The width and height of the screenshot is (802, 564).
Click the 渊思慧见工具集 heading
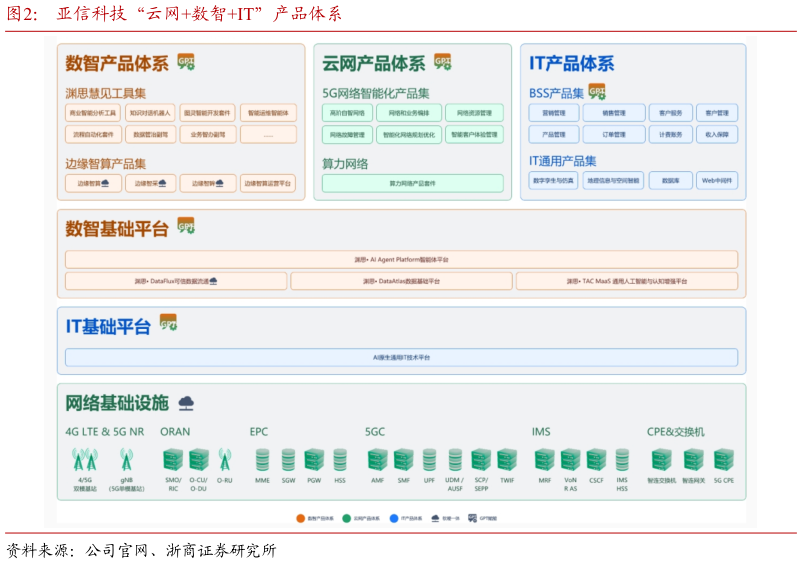pos(106,93)
